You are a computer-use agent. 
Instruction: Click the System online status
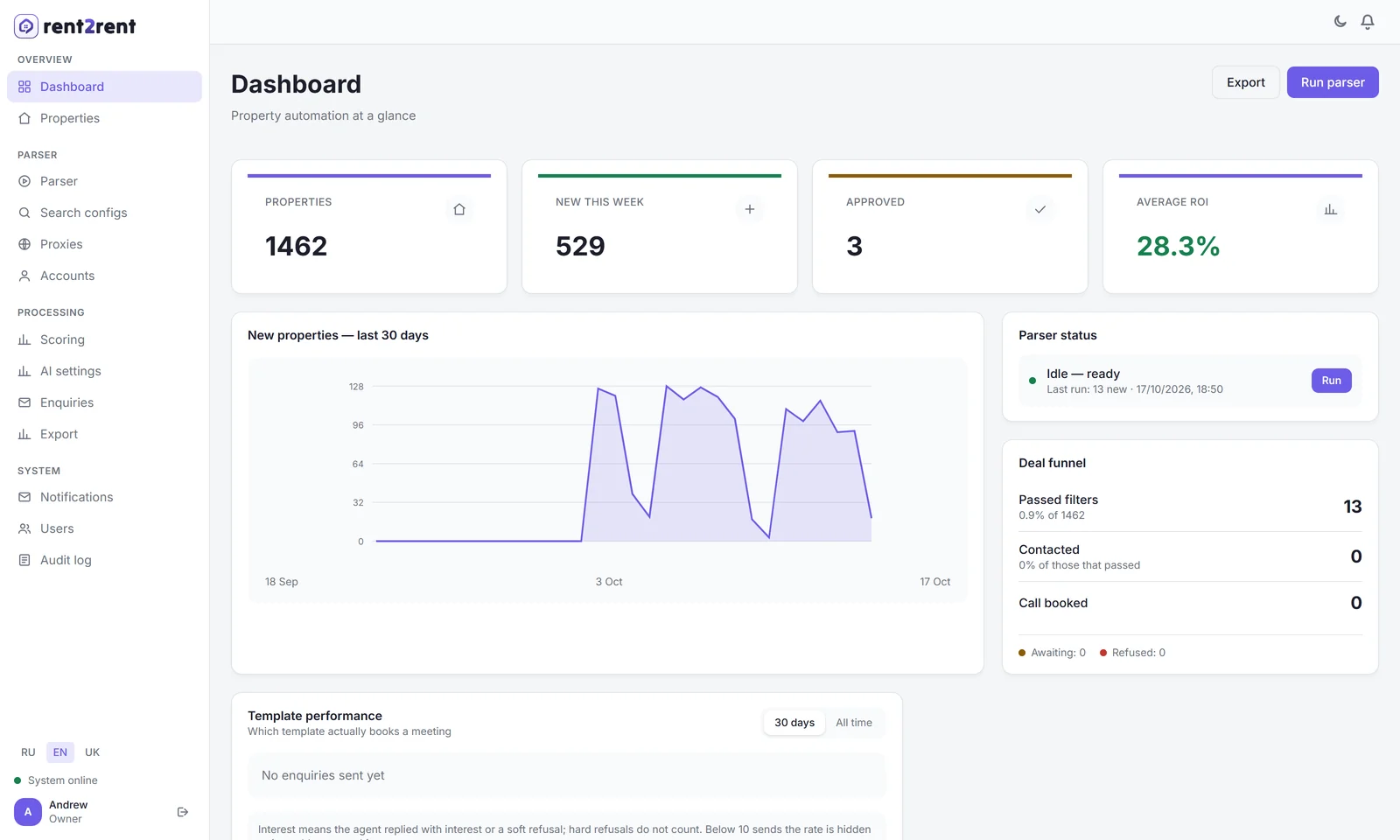coord(56,780)
